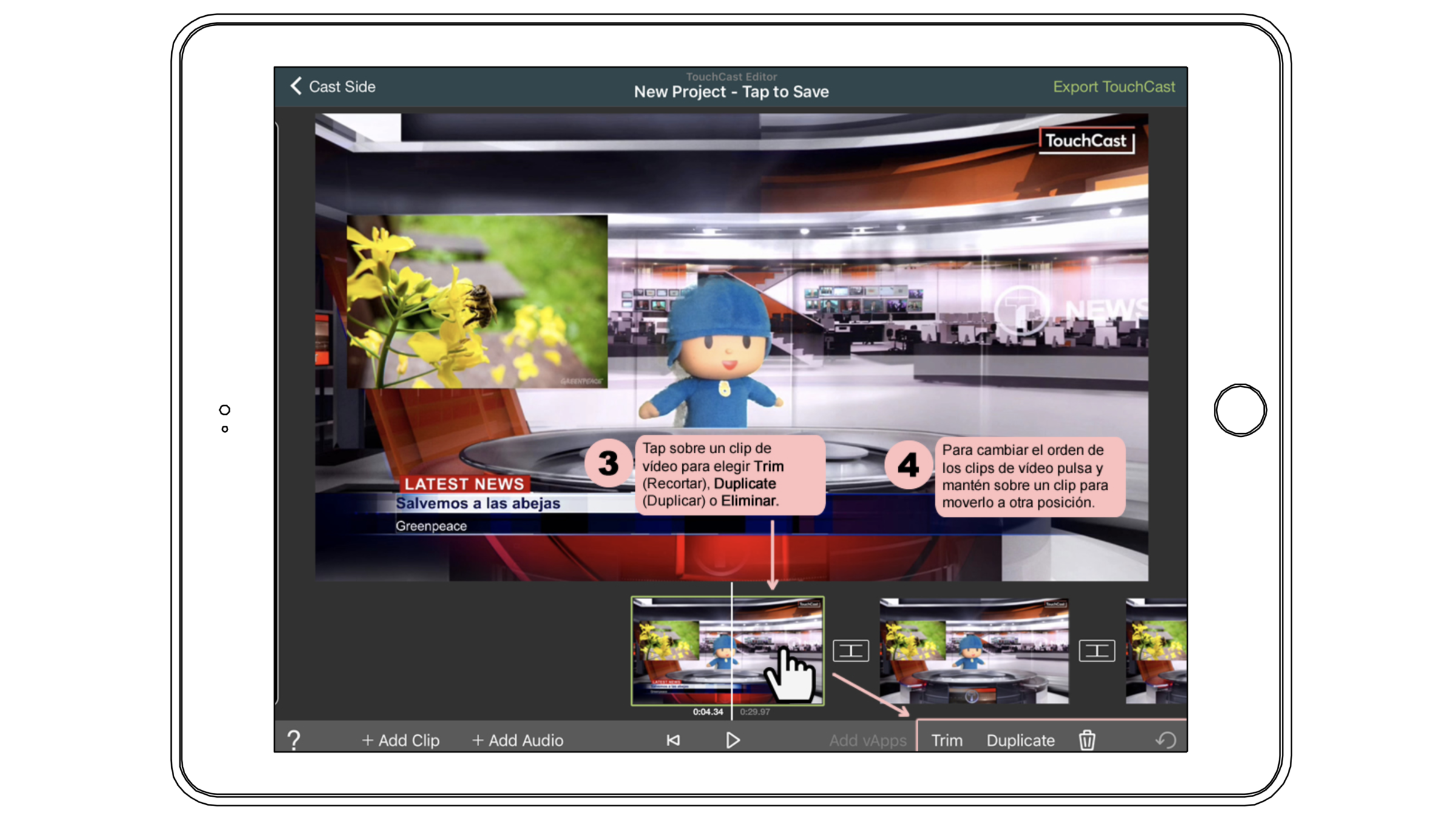Tap the Add vApps option
This screenshot has width=1456, height=819.
867,740
